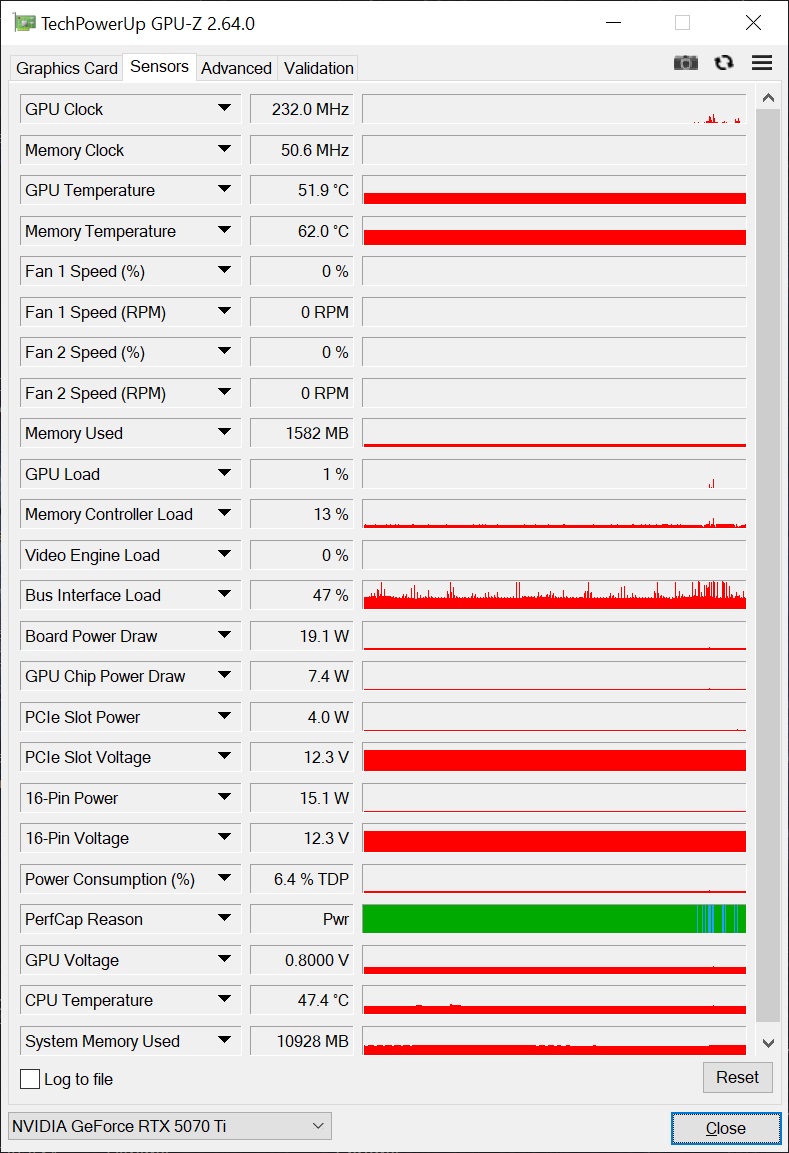The height and width of the screenshot is (1153, 789).
Task: Click the sensor list scrollbar thumb
Action: (x=768, y=565)
